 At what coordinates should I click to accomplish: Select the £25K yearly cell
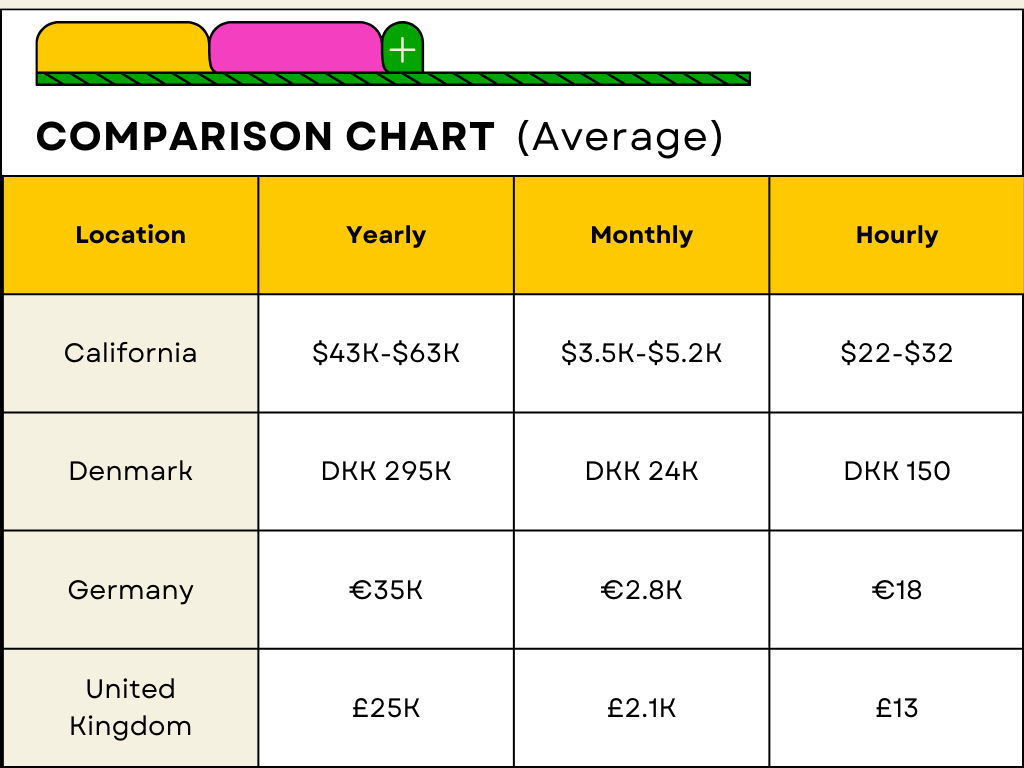click(386, 708)
